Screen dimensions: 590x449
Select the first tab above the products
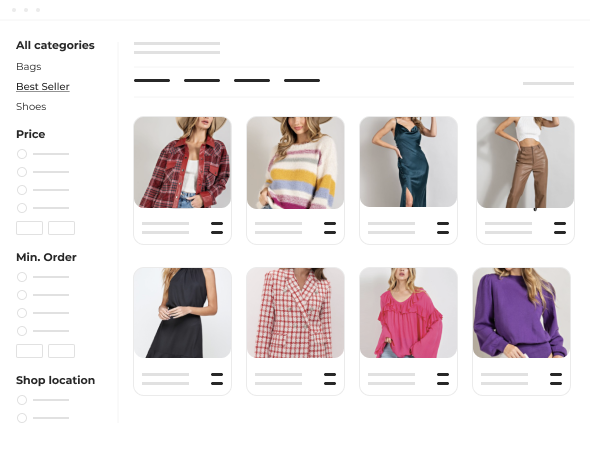tap(152, 81)
